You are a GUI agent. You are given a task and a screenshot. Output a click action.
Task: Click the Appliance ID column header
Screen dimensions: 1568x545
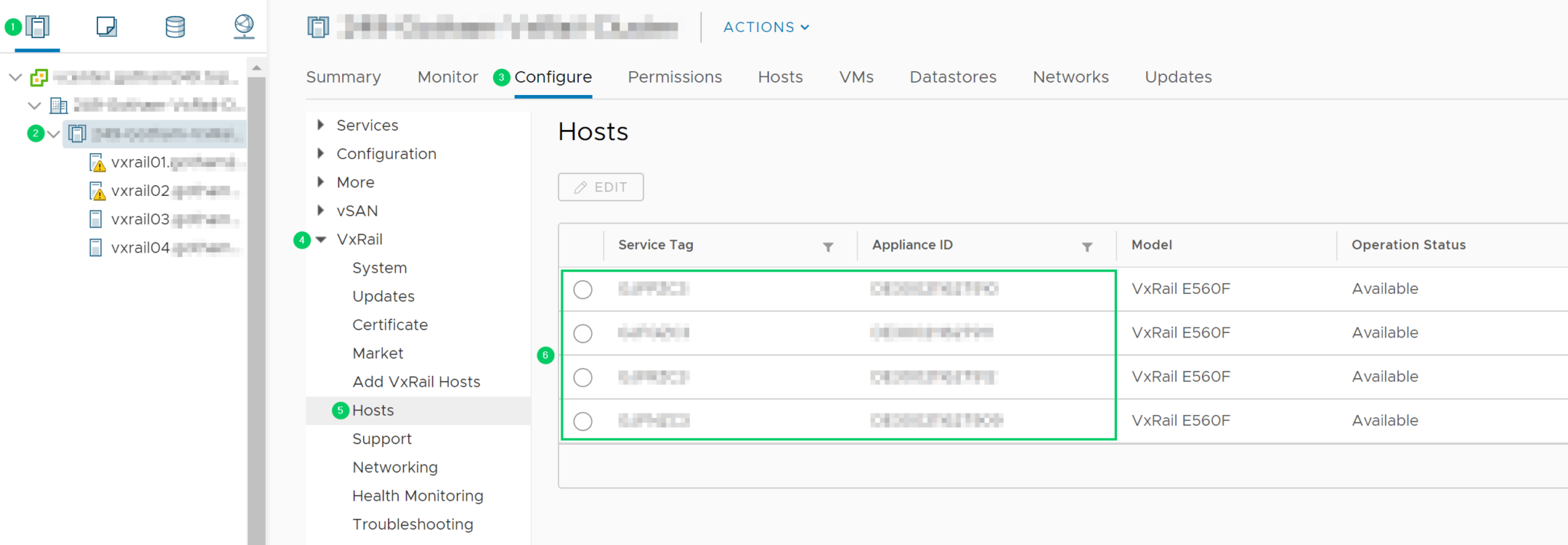tap(912, 245)
